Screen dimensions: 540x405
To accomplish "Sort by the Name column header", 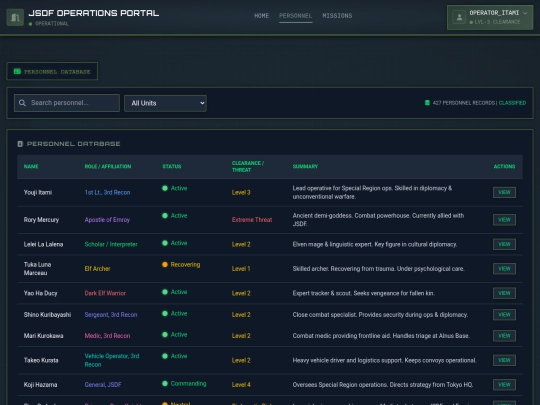I will point(31,166).
